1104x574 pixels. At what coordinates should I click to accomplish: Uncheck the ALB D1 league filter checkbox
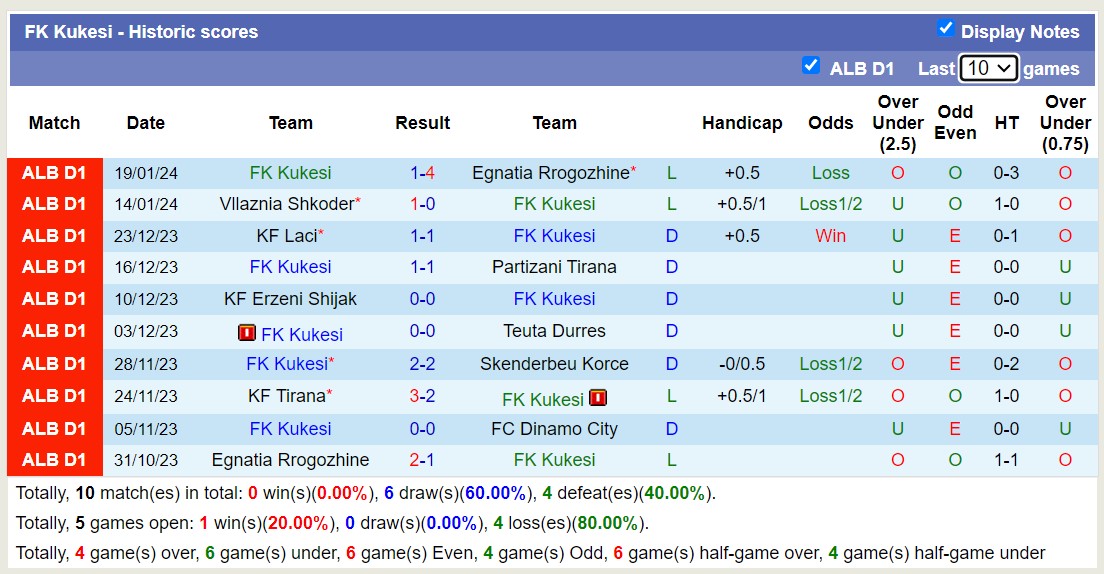coord(810,65)
